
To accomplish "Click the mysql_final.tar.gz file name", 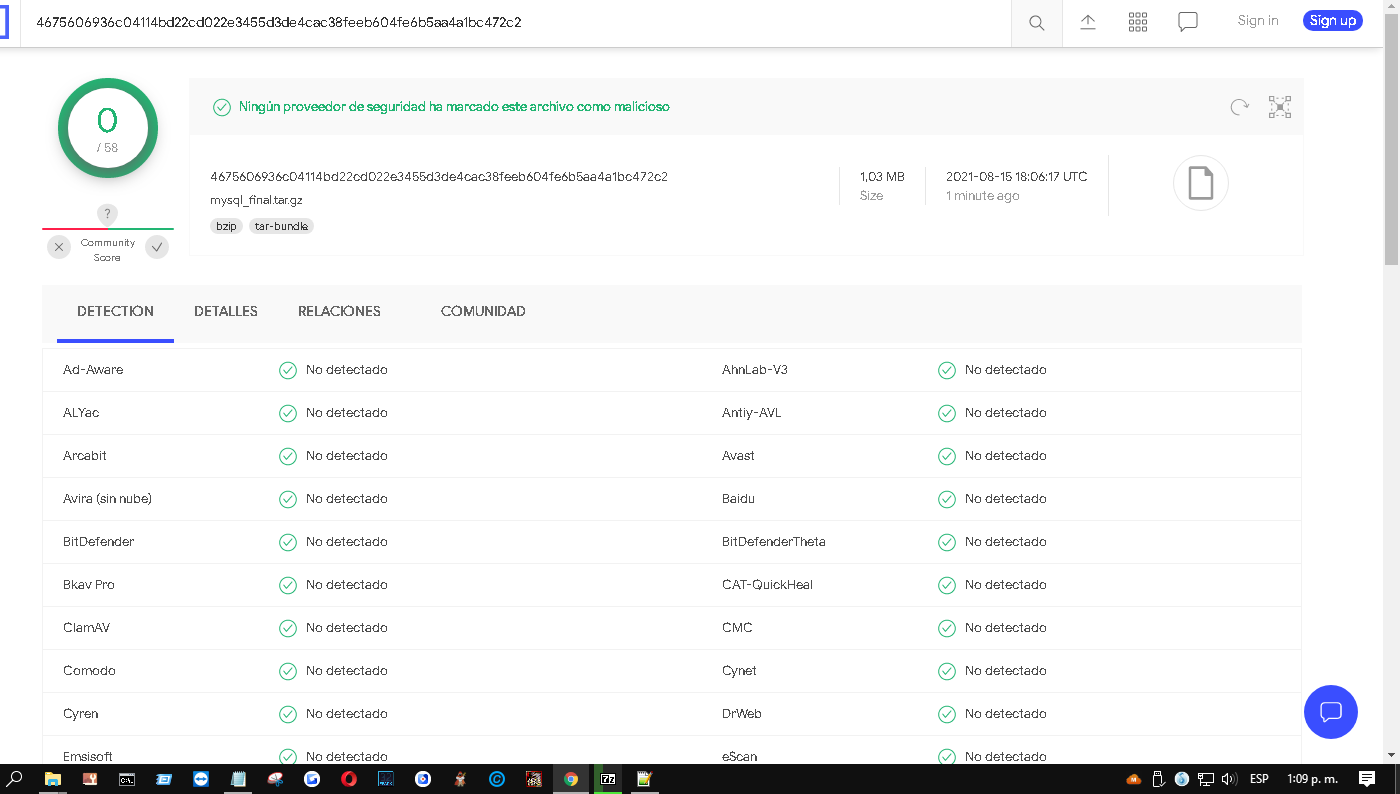I will click(x=257, y=200).
